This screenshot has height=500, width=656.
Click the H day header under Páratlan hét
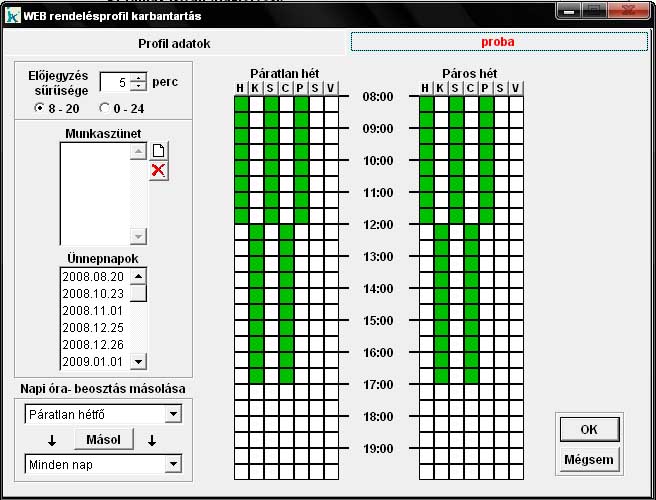pyautogui.click(x=240, y=89)
